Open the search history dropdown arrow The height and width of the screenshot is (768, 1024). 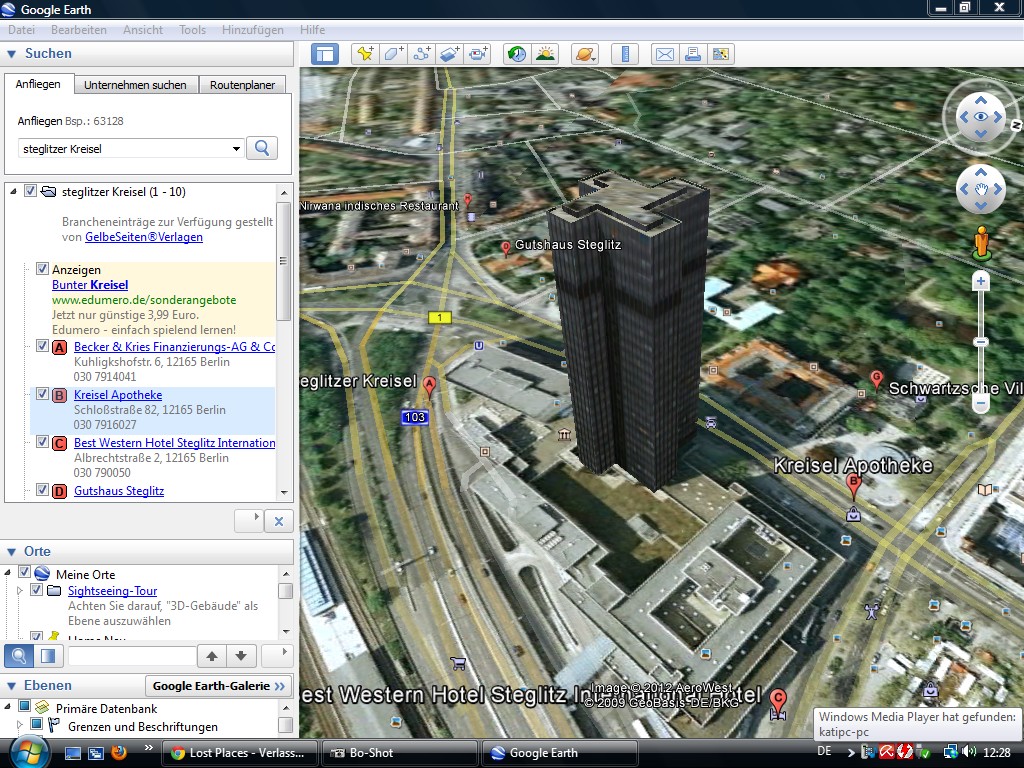click(x=236, y=149)
